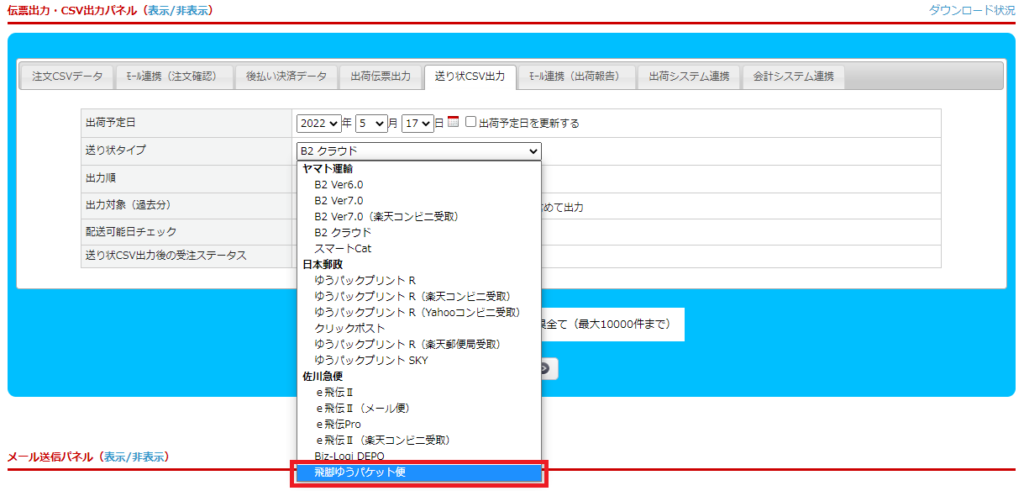1024x491 pixels.
Task: Select the 送り状CSV出力 tab
Action: (x=470, y=76)
